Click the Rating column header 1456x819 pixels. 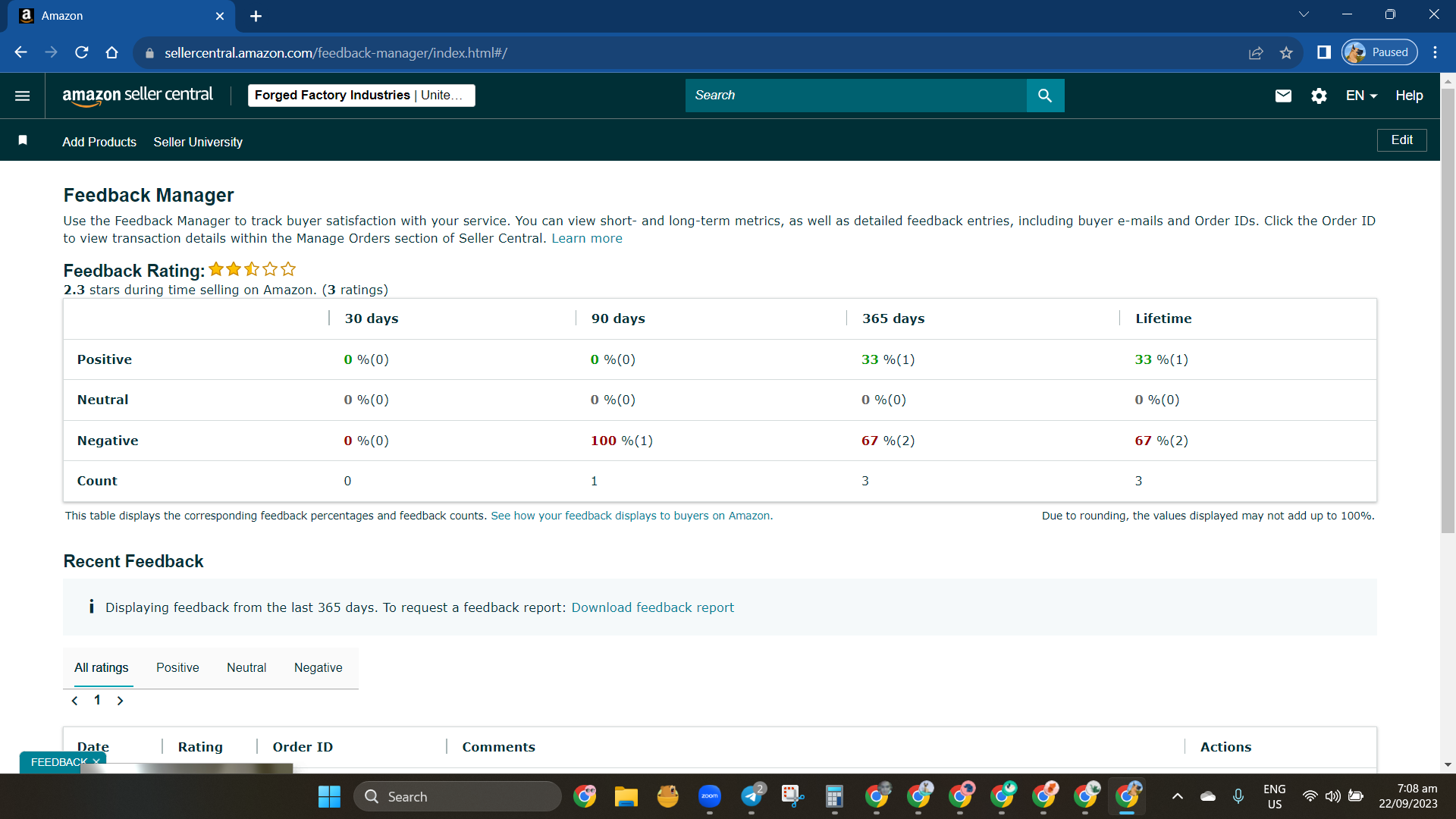pos(200,747)
